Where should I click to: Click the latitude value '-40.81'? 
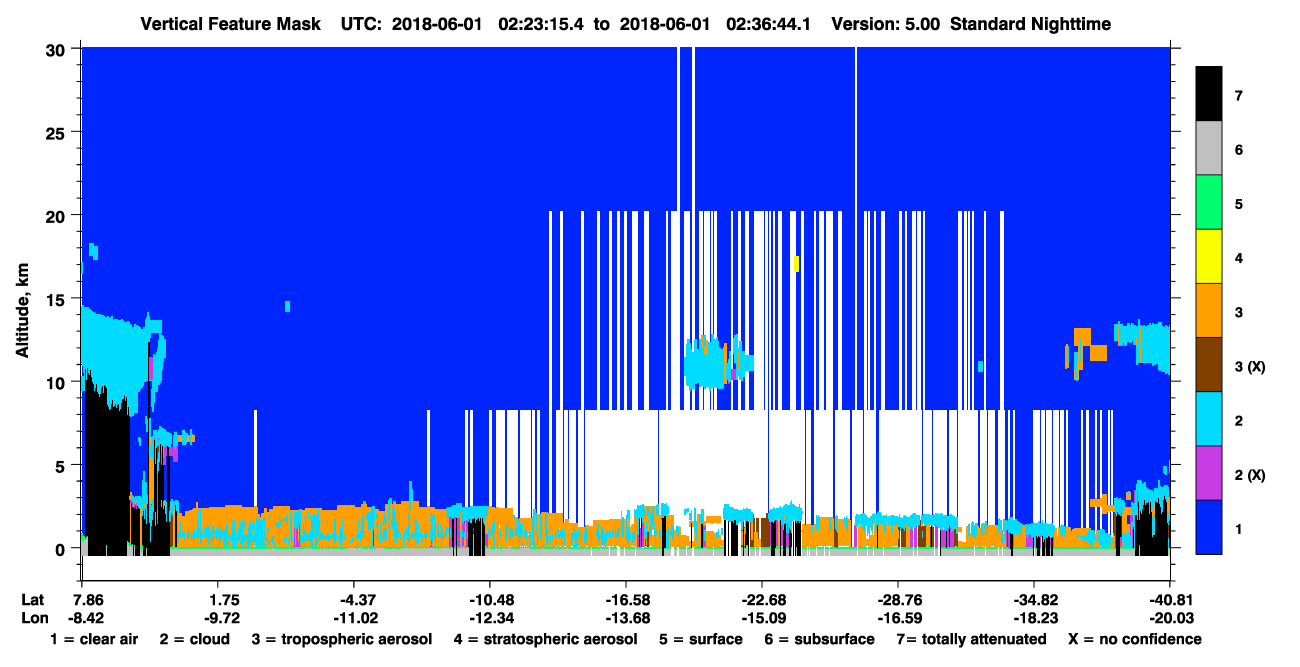(1170, 600)
